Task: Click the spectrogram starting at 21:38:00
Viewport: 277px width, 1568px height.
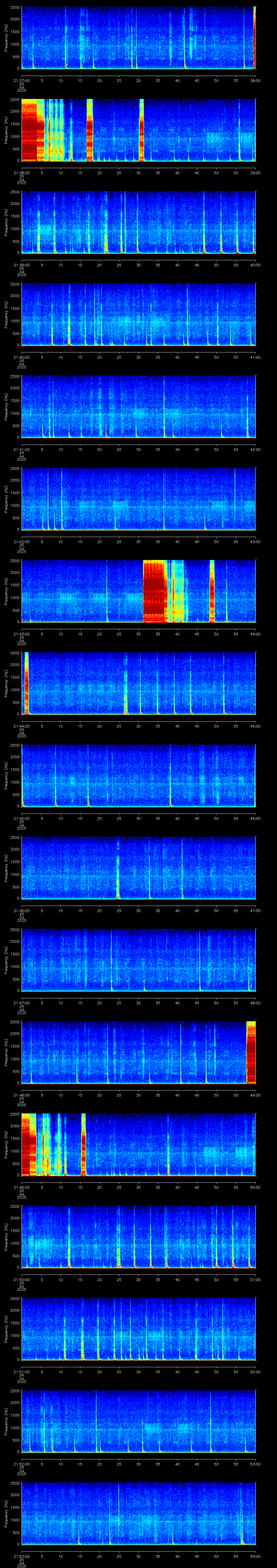Action: [x=138, y=130]
